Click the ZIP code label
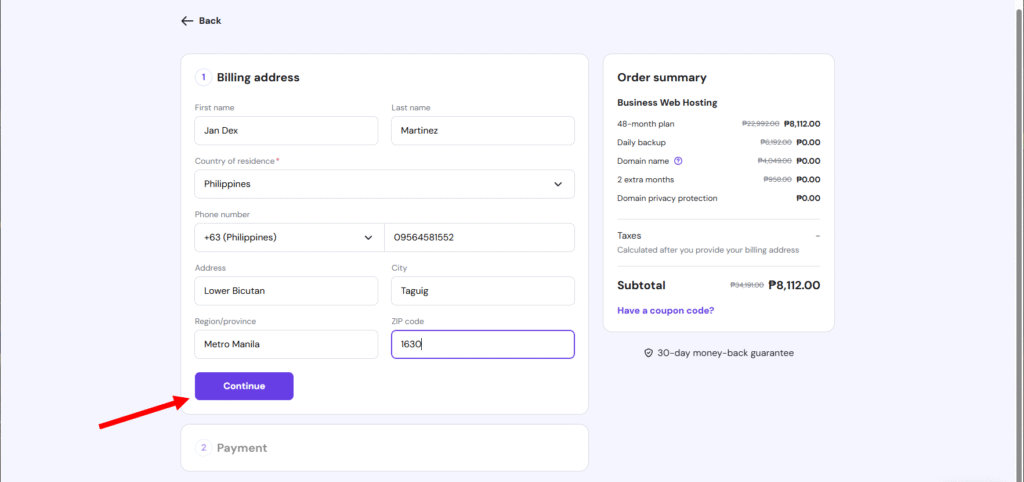The width and height of the screenshot is (1024, 482). (408, 321)
